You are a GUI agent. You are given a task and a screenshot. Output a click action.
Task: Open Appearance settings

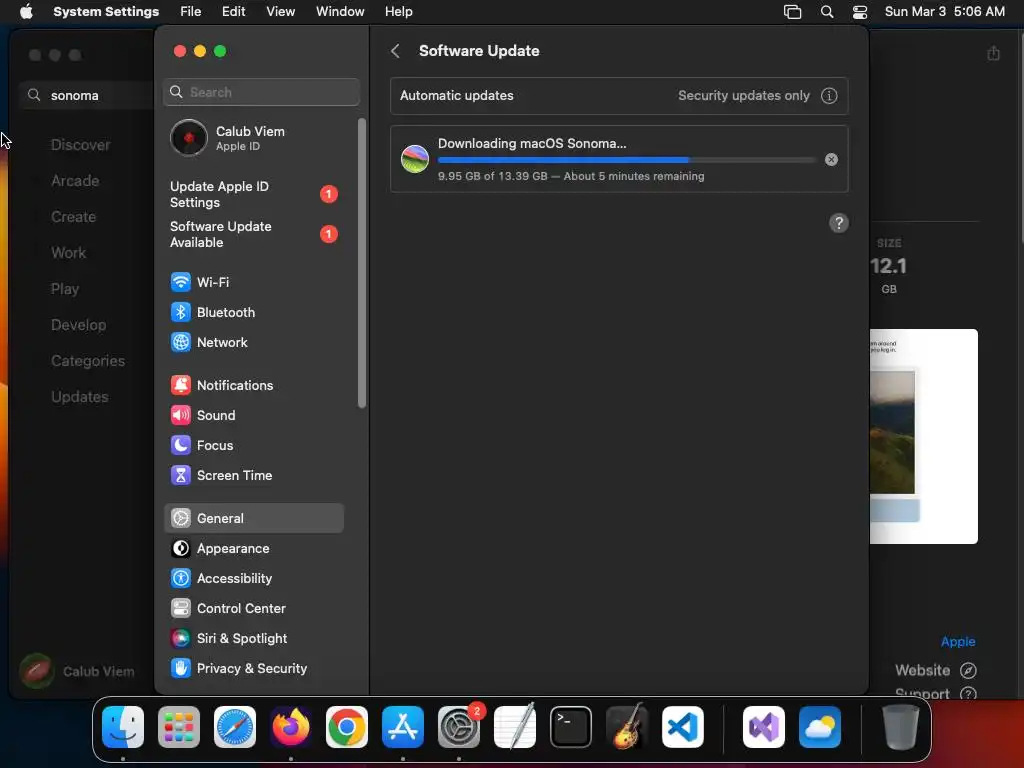[x=253, y=549]
